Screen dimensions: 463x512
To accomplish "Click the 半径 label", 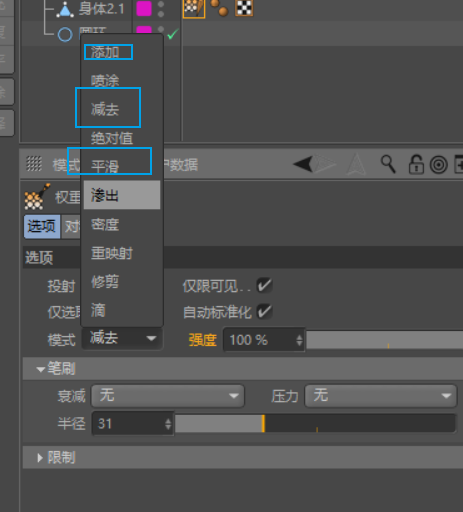I will tap(71, 423).
